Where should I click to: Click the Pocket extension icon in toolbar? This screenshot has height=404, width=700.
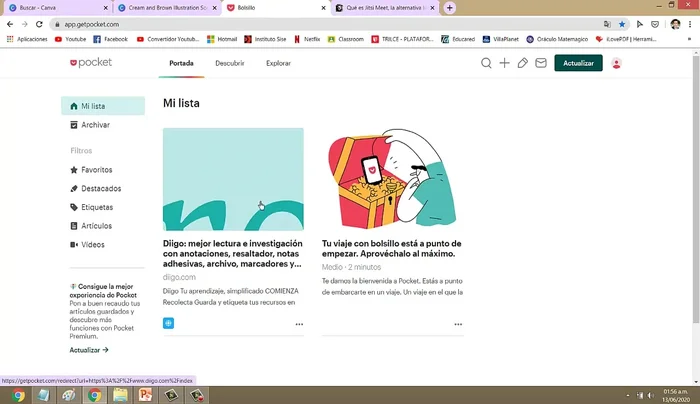[x=655, y=24]
